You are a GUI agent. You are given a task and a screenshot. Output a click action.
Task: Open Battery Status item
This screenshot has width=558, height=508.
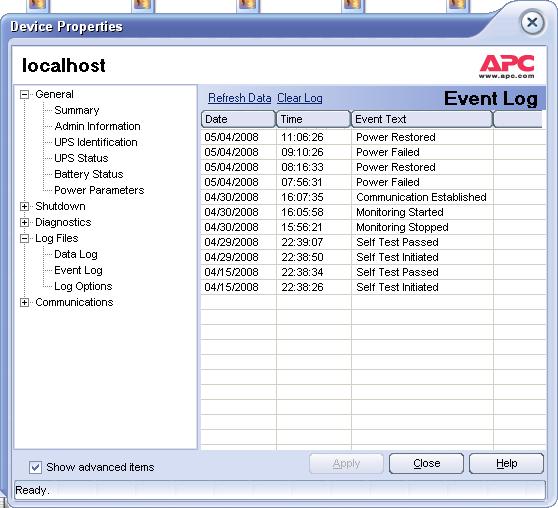89,174
